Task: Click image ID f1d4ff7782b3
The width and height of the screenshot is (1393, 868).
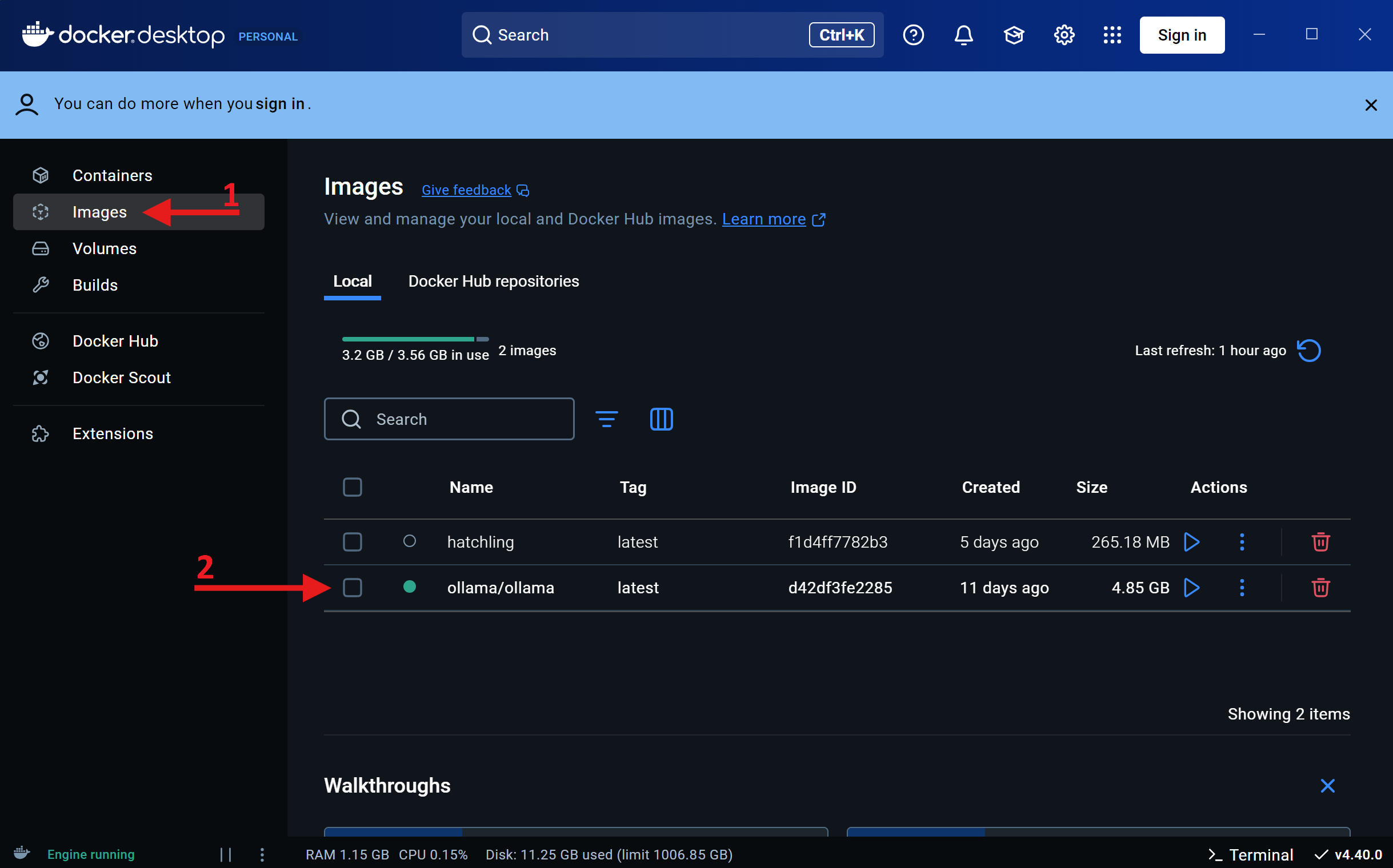Action: tap(838, 542)
